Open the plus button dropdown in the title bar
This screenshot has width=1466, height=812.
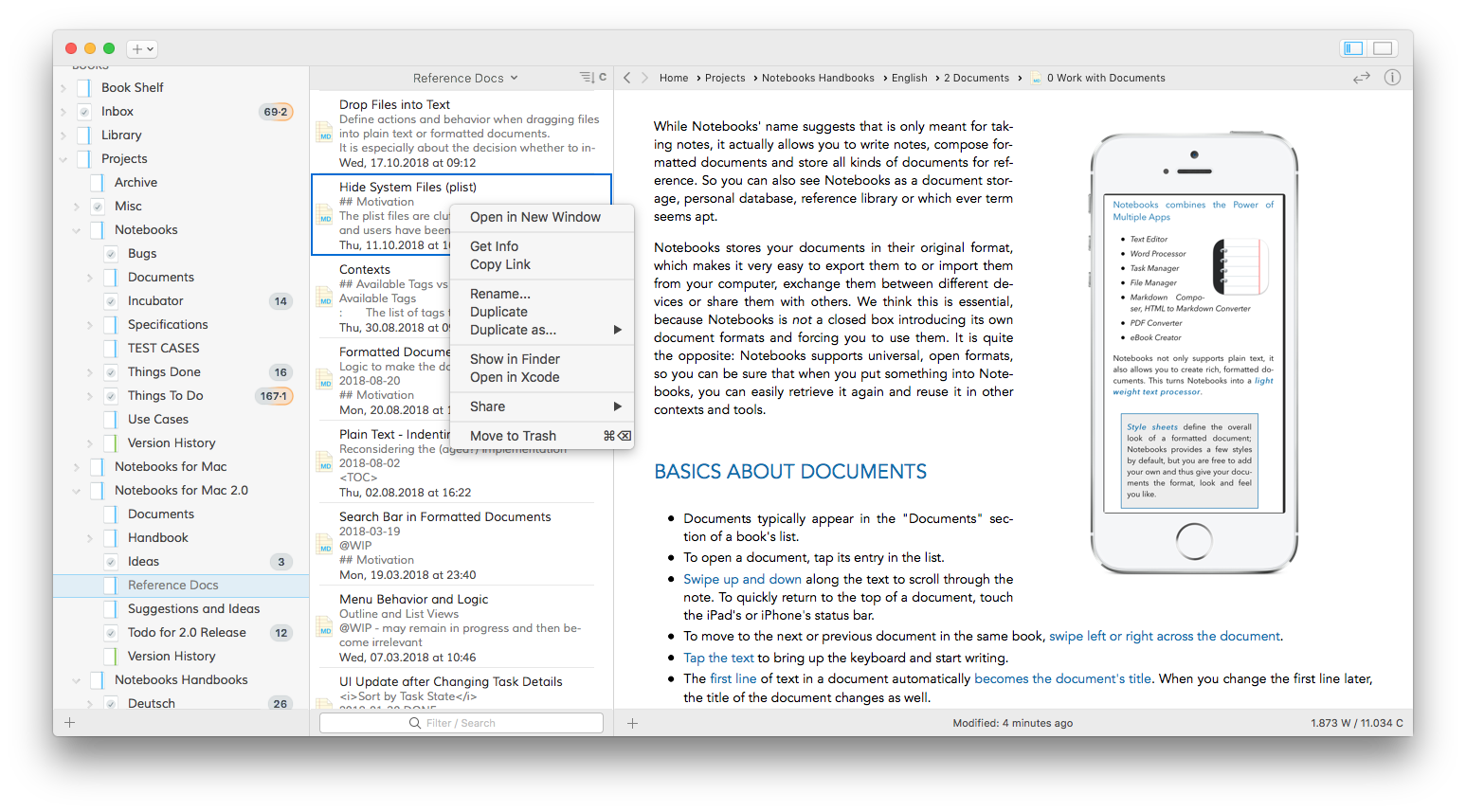click(x=142, y=48)
